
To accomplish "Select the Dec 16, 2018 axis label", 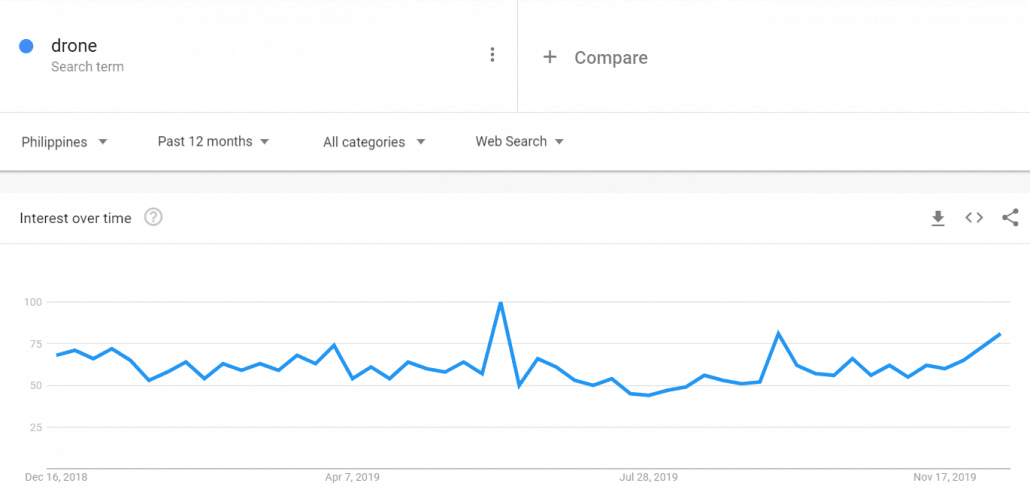I will pos(56,477).
